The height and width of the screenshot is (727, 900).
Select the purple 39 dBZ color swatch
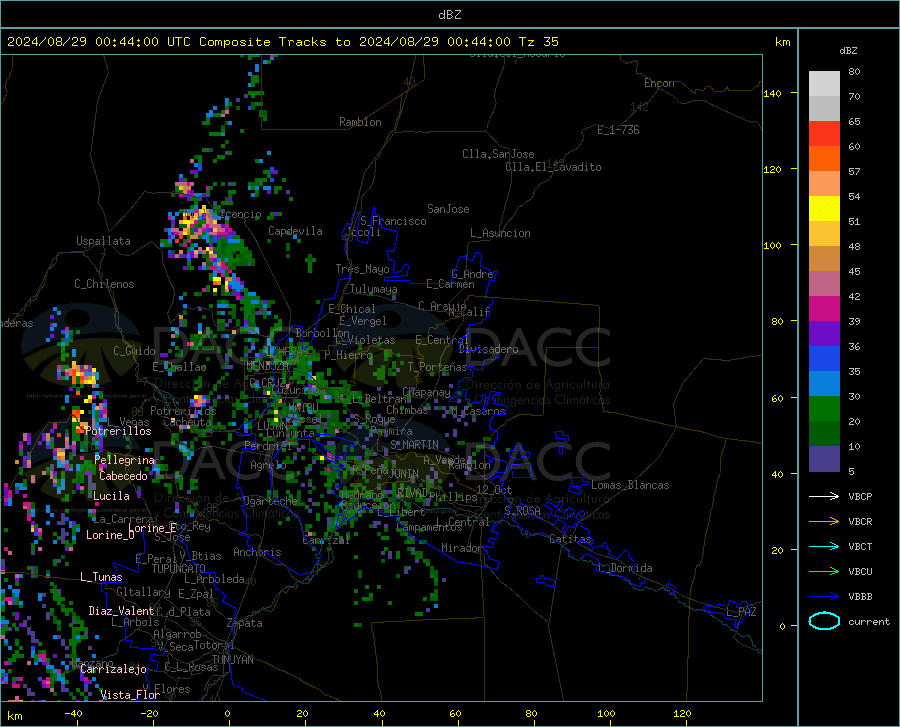tap(824, 334)
